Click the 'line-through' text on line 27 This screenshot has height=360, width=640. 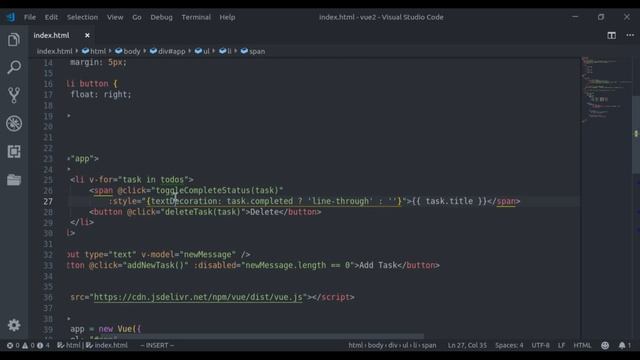pos(340,201)
